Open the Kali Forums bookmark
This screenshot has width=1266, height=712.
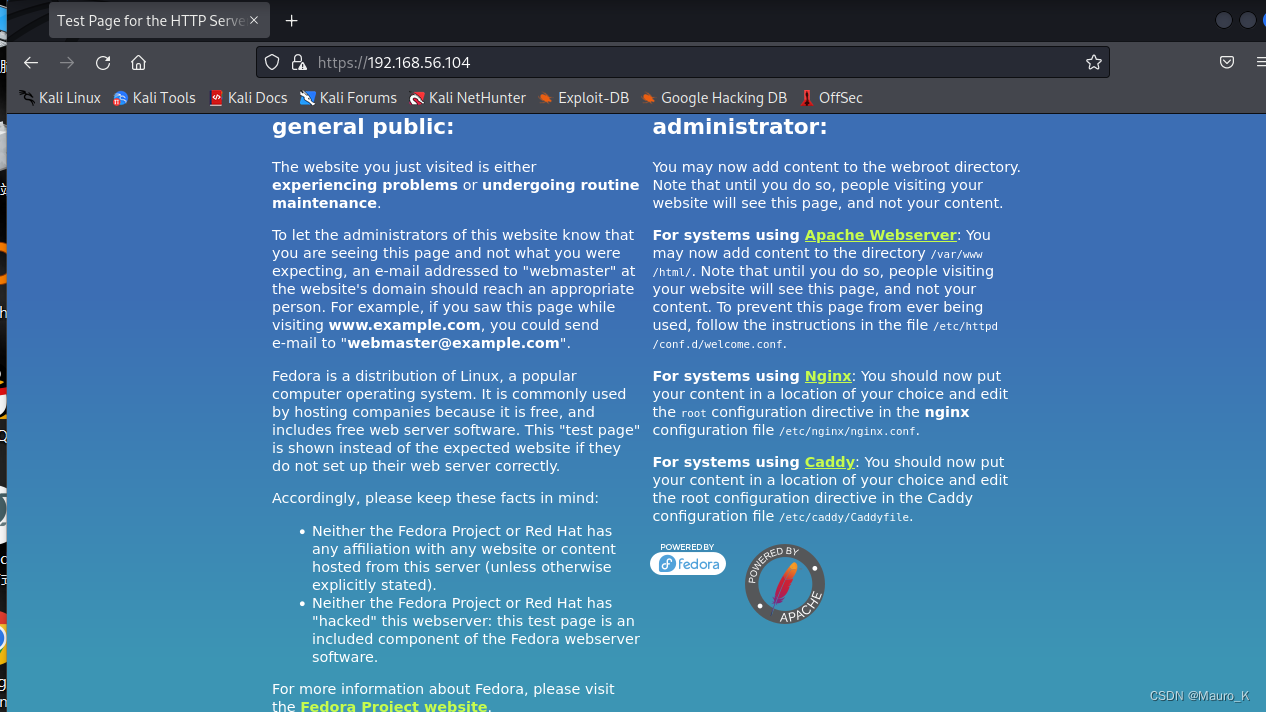pyautogui.click(x=349, y=98)
